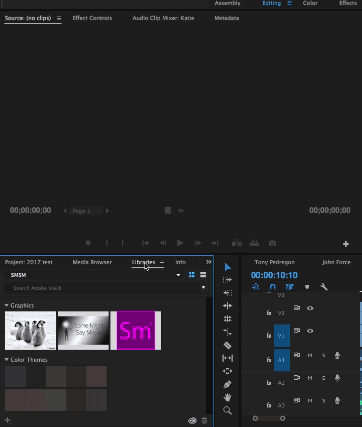Open timeline wrench display settings

coord(324,287)
